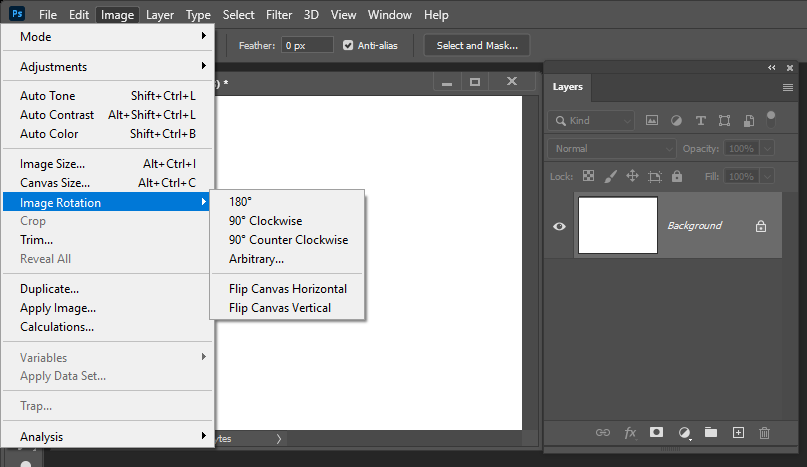
Task: Click the Feather input field
Action: coord(307,45)
